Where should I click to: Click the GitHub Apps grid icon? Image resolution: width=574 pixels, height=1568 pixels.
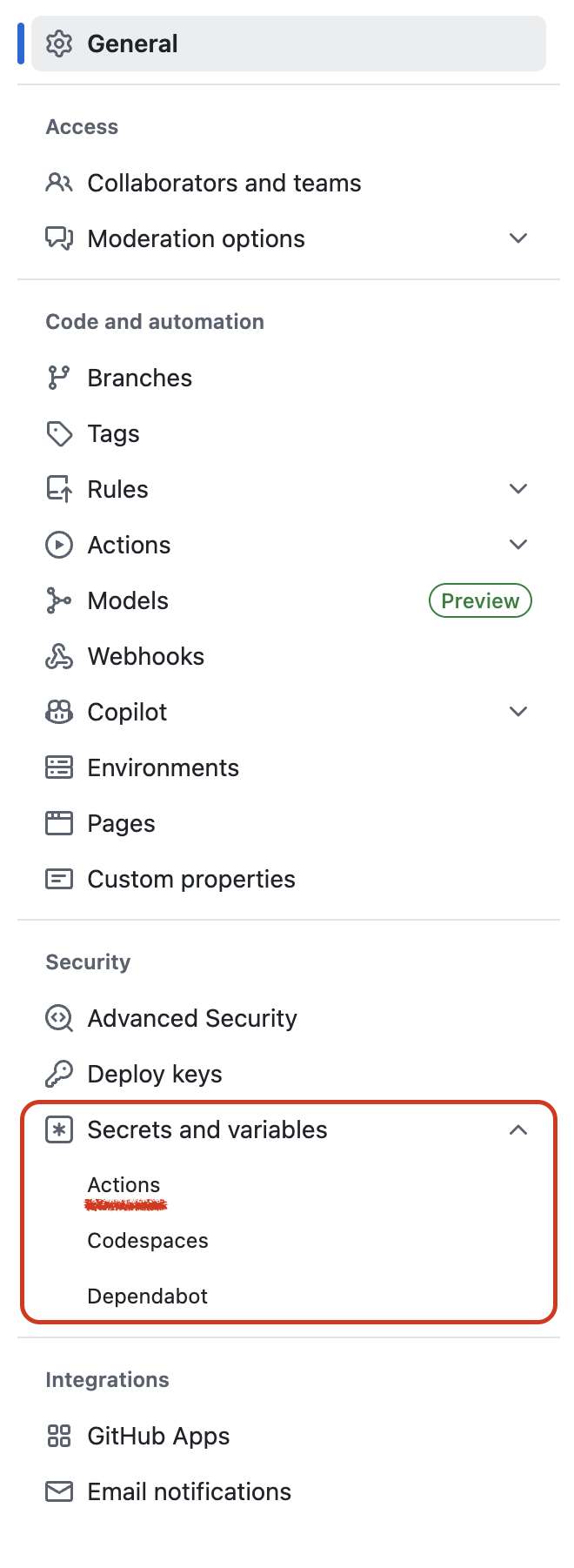coord(59,1436)
